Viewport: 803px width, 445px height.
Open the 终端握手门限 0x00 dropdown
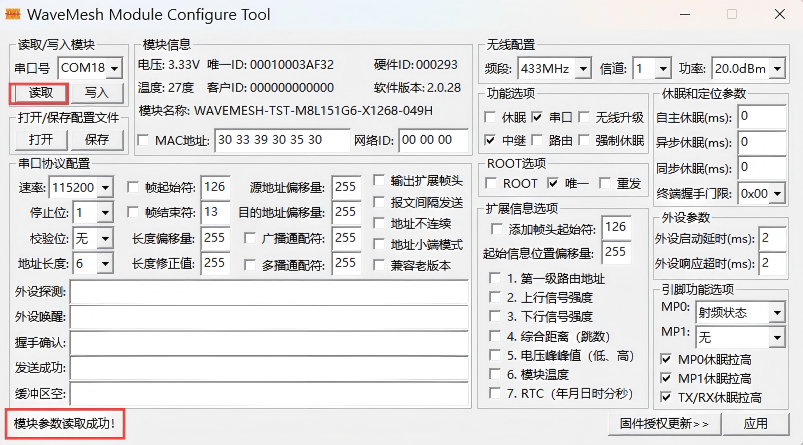pos(777,194)
